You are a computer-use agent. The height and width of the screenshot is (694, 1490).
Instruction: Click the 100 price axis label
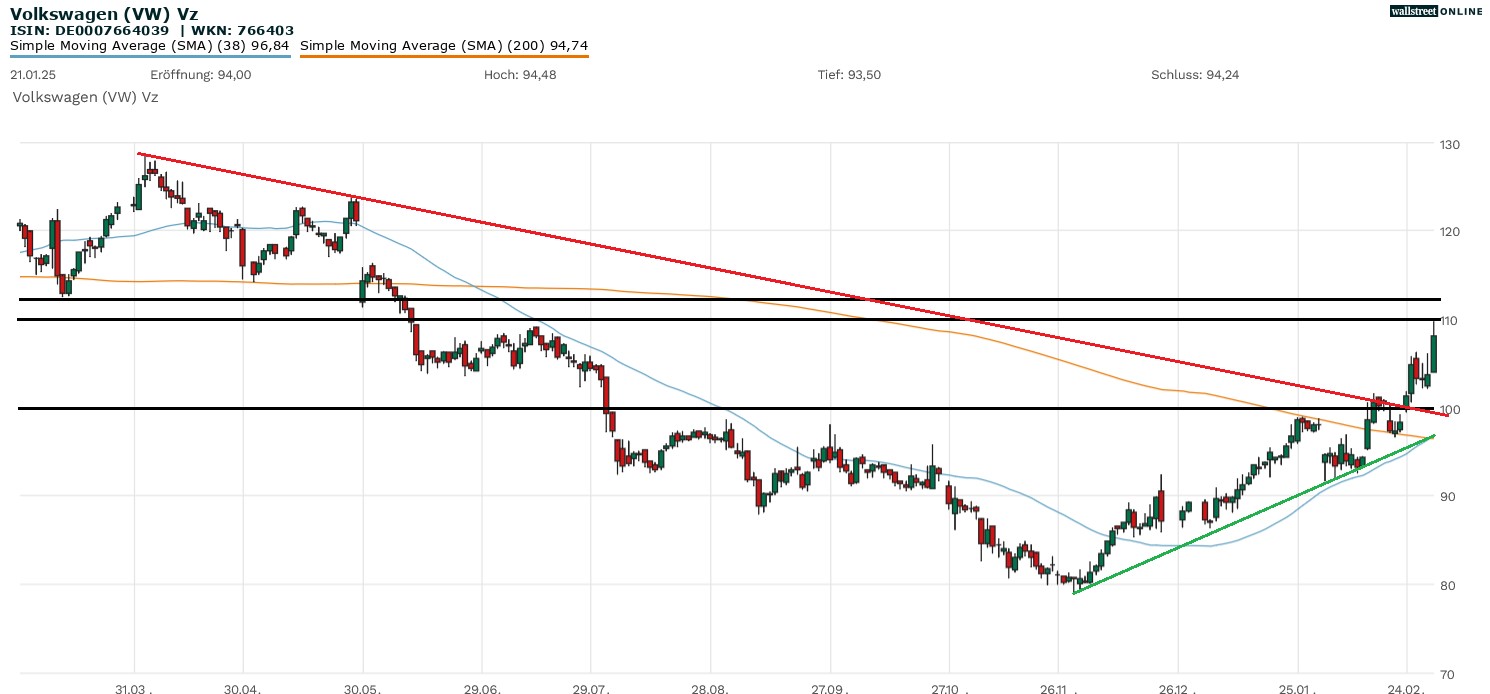click(1449, 409)
